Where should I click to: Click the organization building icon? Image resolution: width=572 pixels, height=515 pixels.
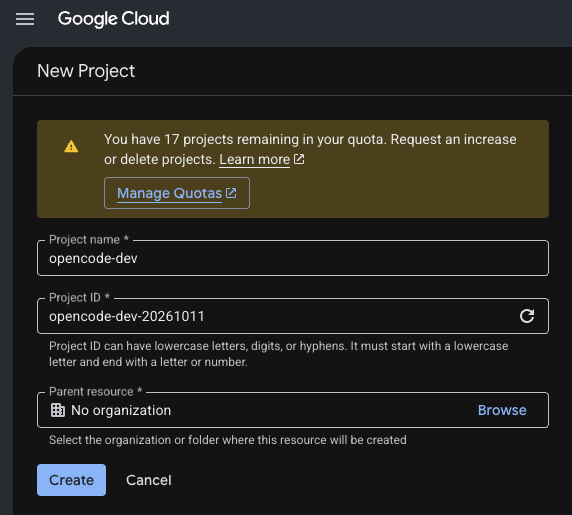[x=58, y=410]
